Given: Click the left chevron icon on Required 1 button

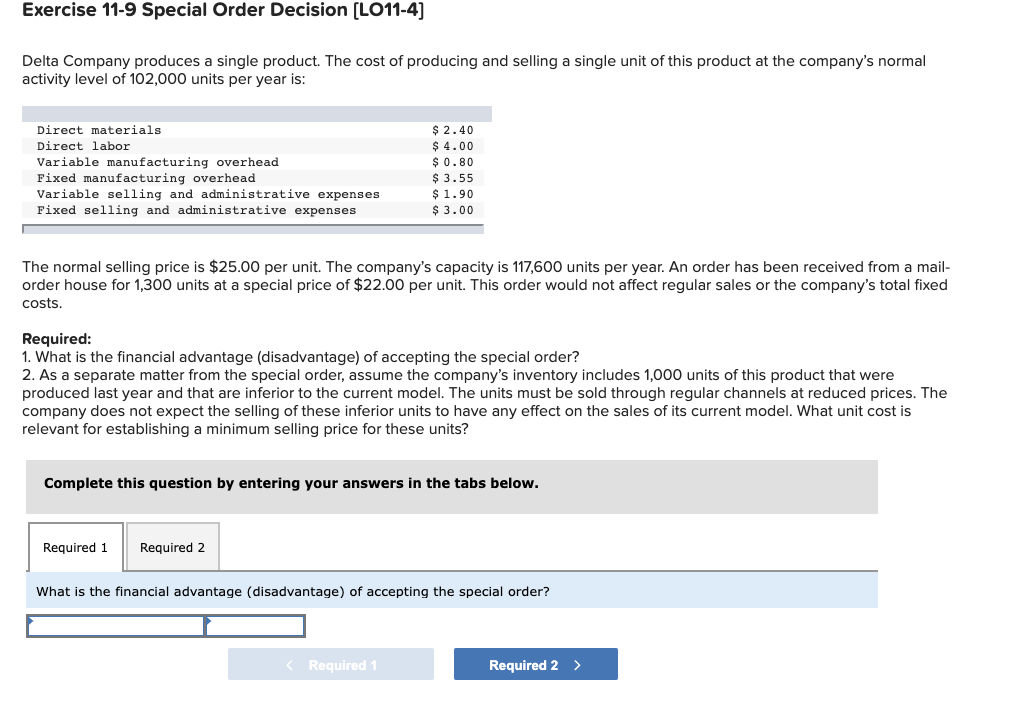Looking at the screenshot, I should tap(288, 663).
